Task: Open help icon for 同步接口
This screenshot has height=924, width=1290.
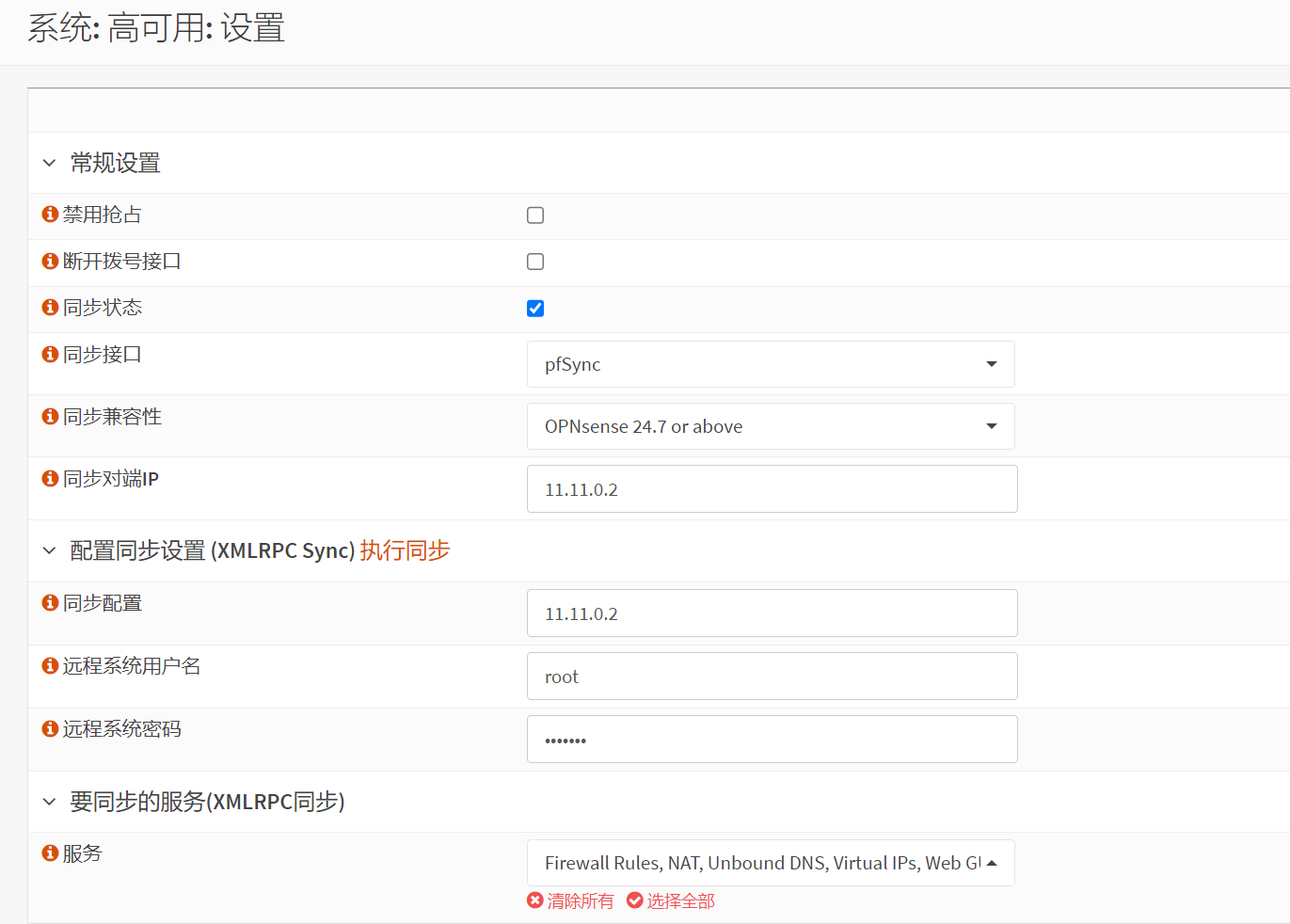Action: coord(50,355)
